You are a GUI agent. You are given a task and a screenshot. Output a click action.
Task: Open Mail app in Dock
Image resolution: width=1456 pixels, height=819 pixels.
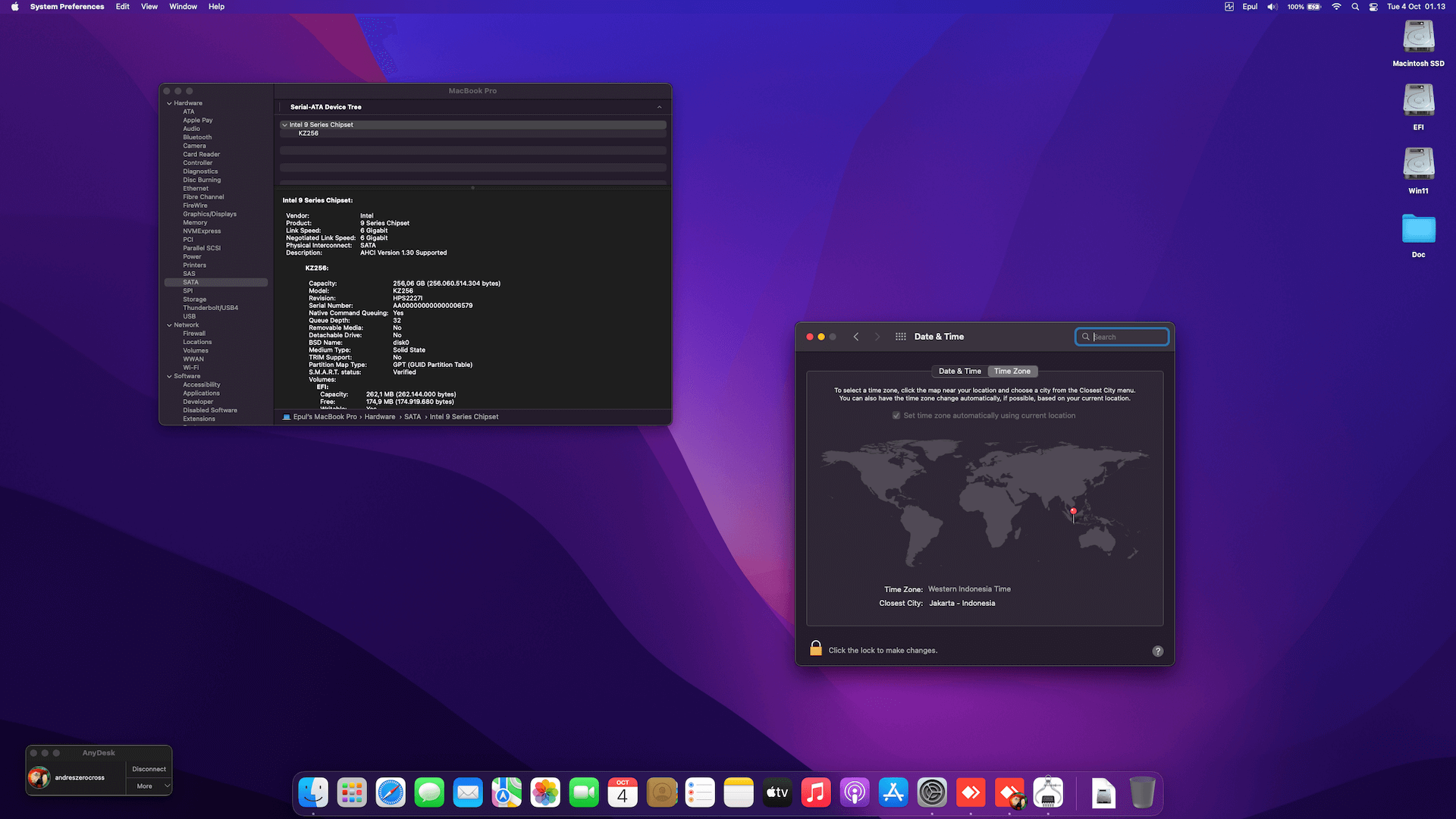468,792
